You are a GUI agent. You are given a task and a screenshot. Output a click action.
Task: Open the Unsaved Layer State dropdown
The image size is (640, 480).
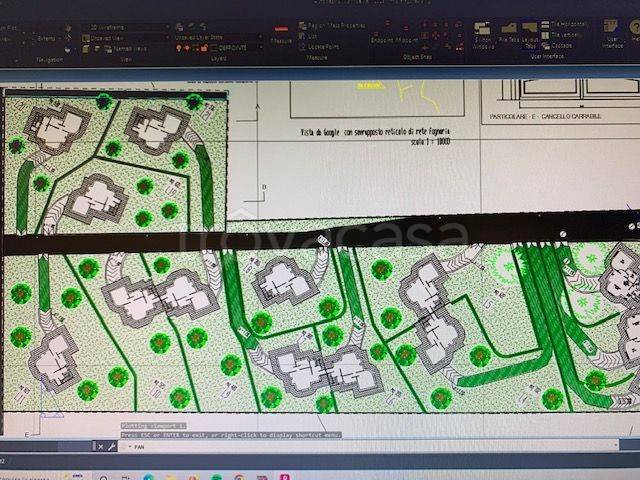[218, 38]
